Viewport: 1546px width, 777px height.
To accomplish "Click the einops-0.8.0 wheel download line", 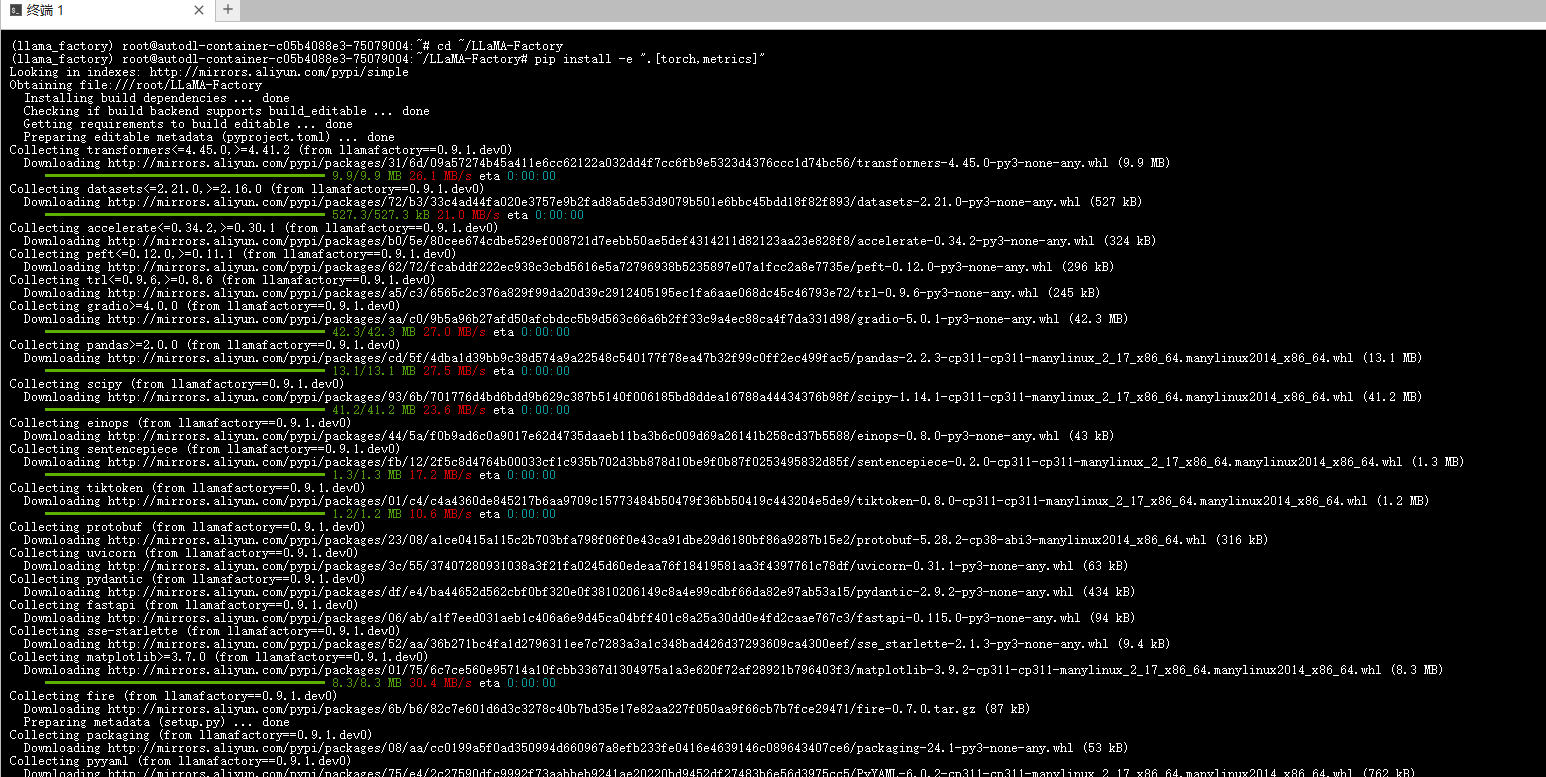I will click(x=569, y=436).
